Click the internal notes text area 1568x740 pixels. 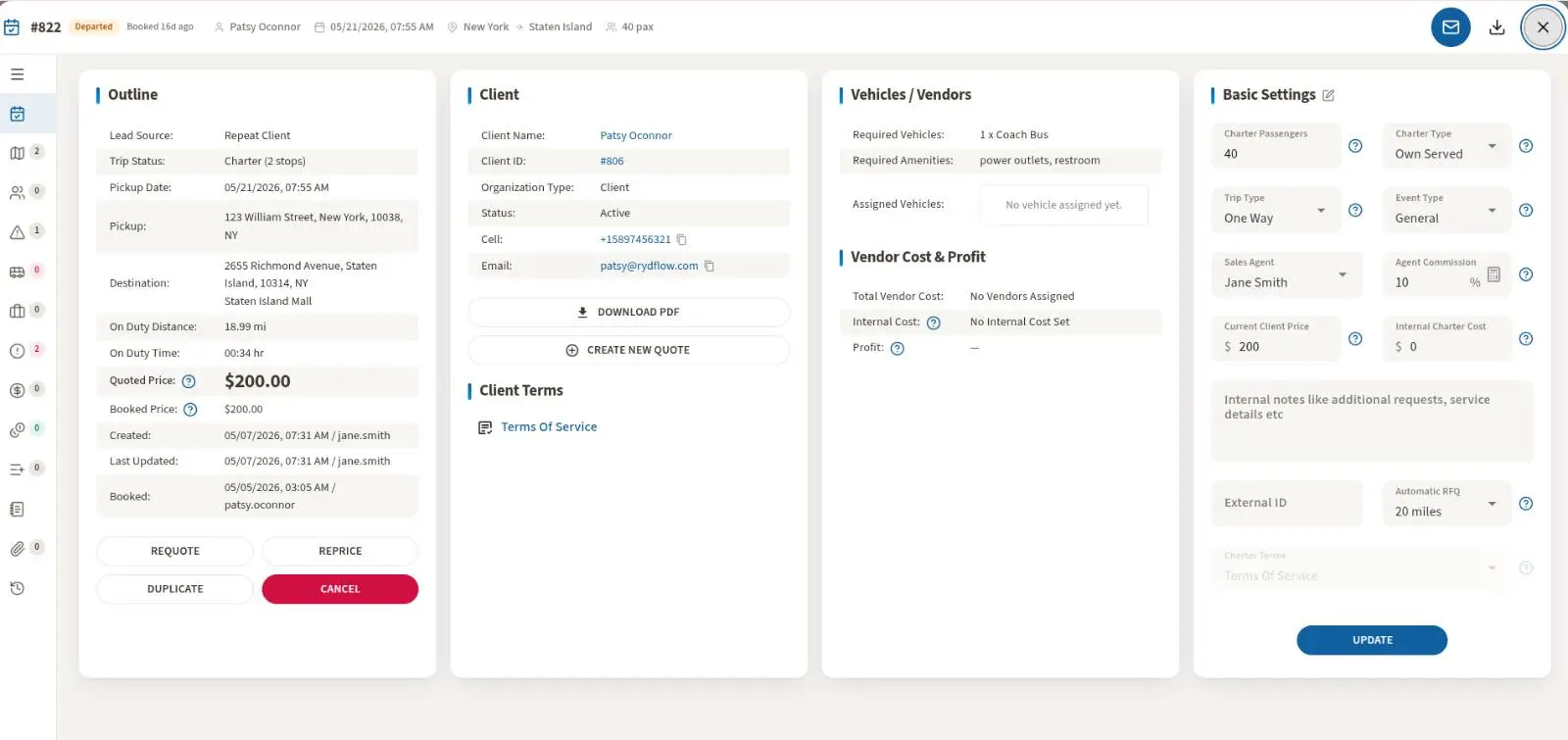click(x=1372, y=421)
